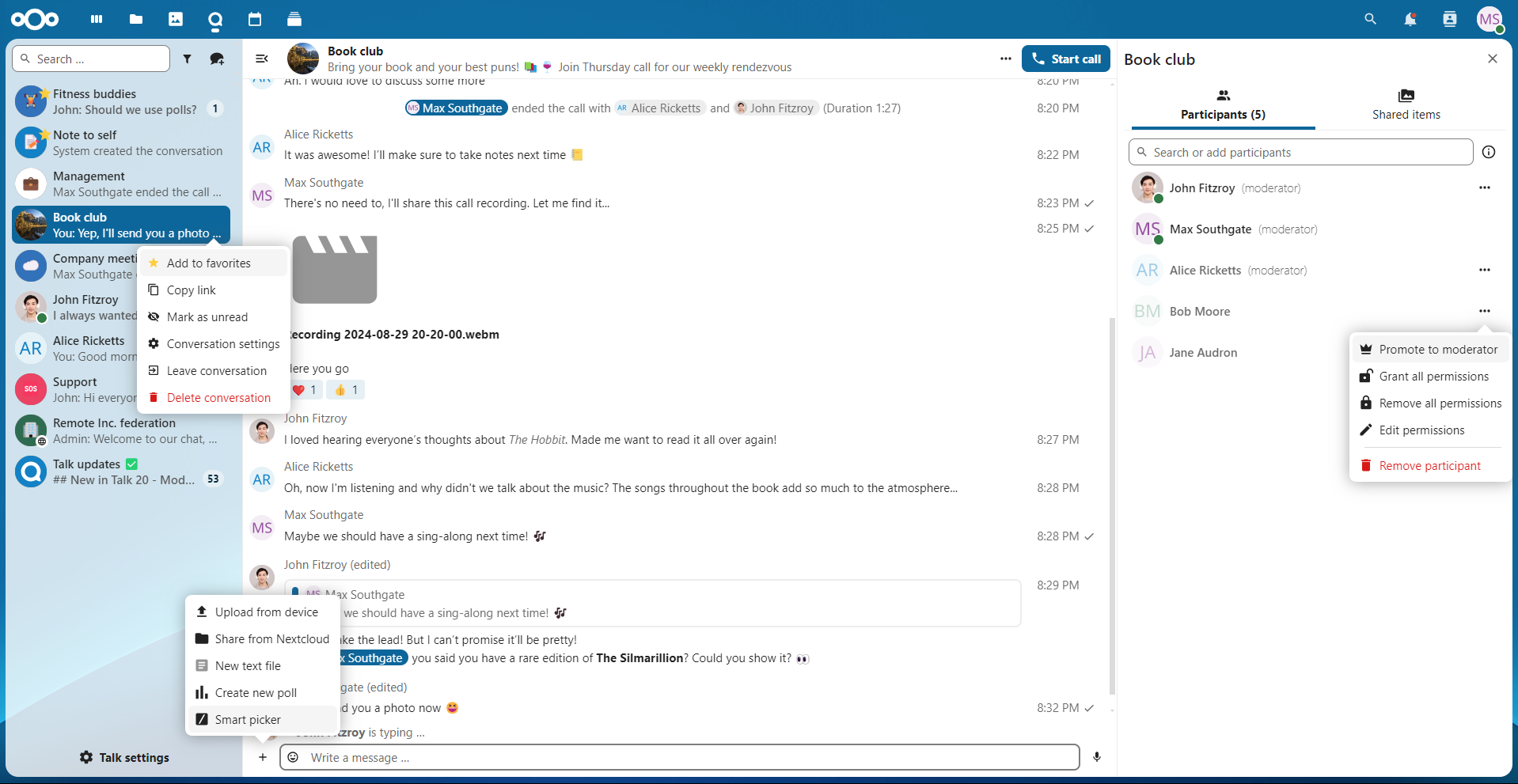Click the notifications bell
The image size is (1518, 784).
[x=1410, y=19]
